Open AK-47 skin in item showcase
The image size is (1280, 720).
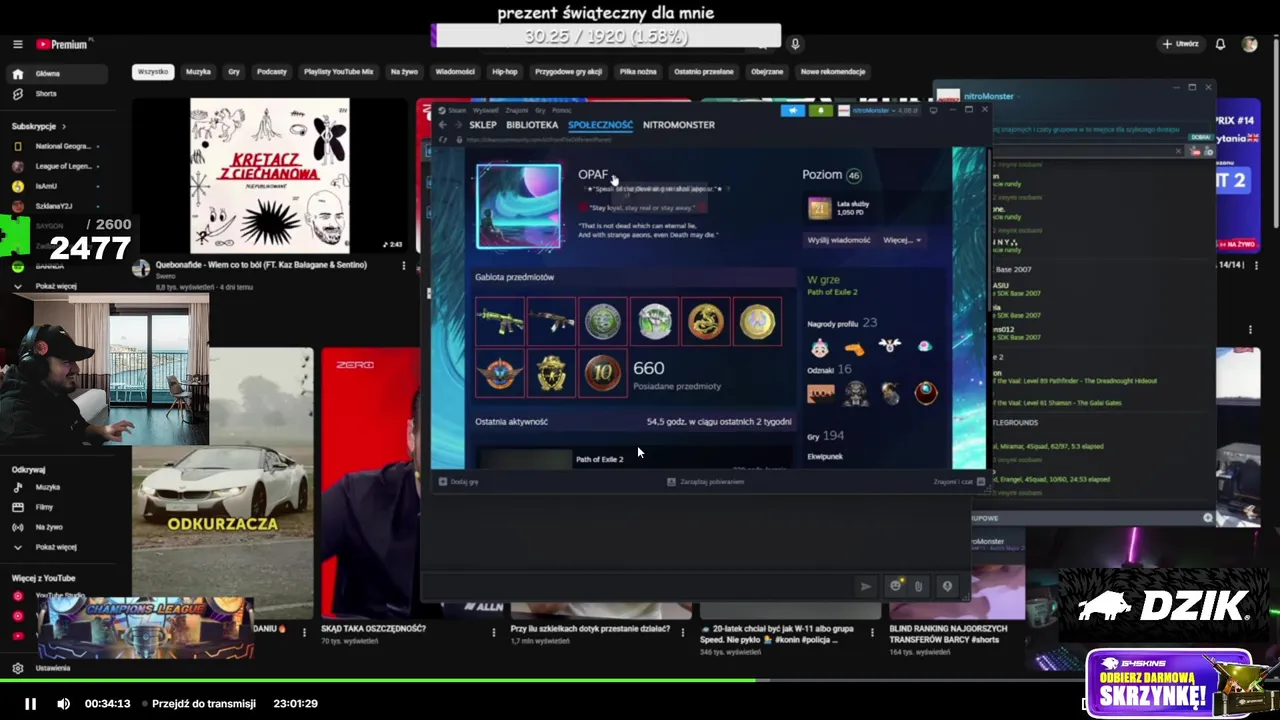[x=551, y=321]
